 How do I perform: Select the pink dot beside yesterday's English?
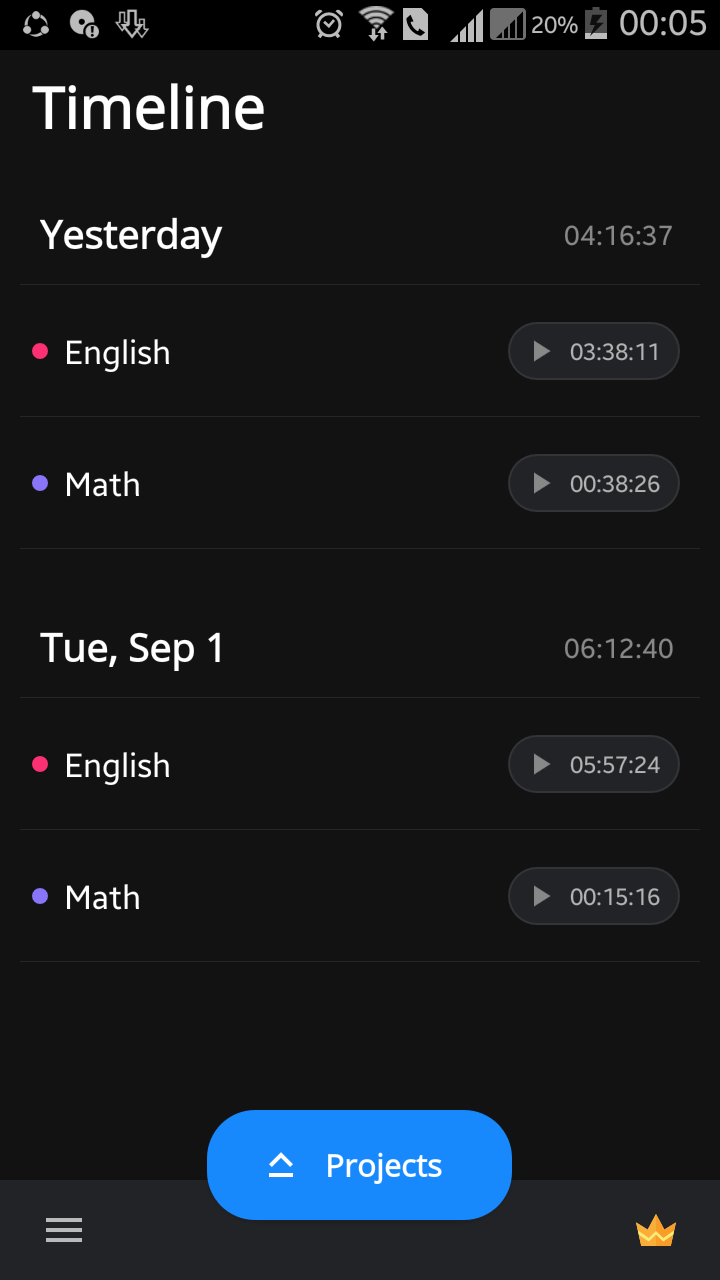coord(40,351)
